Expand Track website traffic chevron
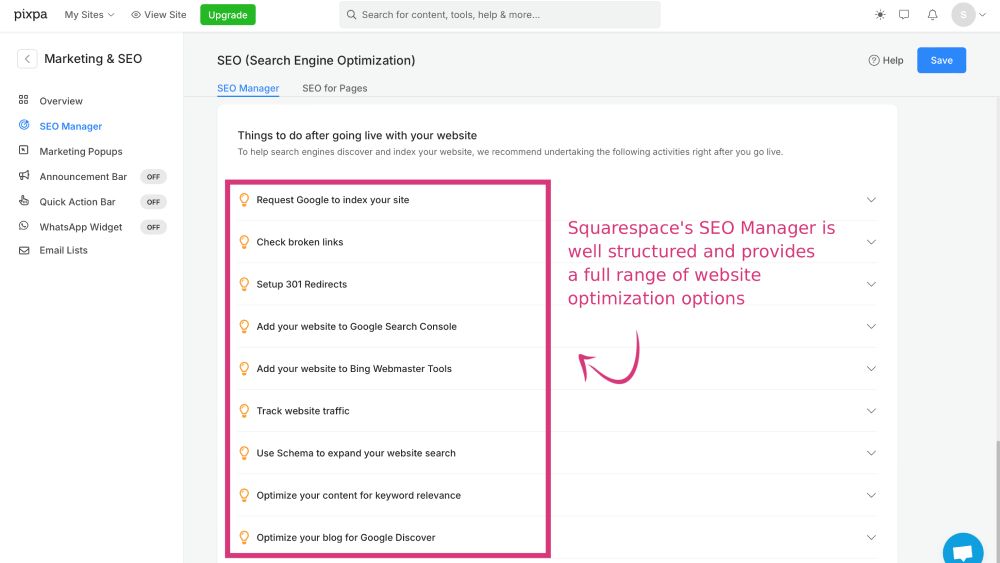 tap(871, 411)
